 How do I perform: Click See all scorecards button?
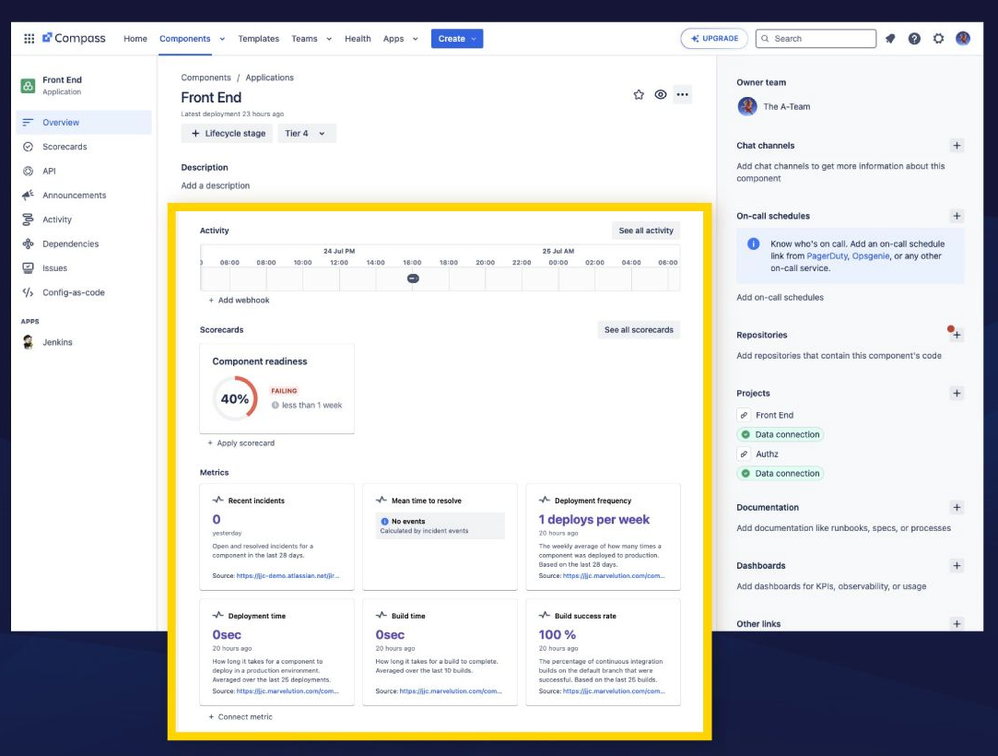[x=638, y=330]
